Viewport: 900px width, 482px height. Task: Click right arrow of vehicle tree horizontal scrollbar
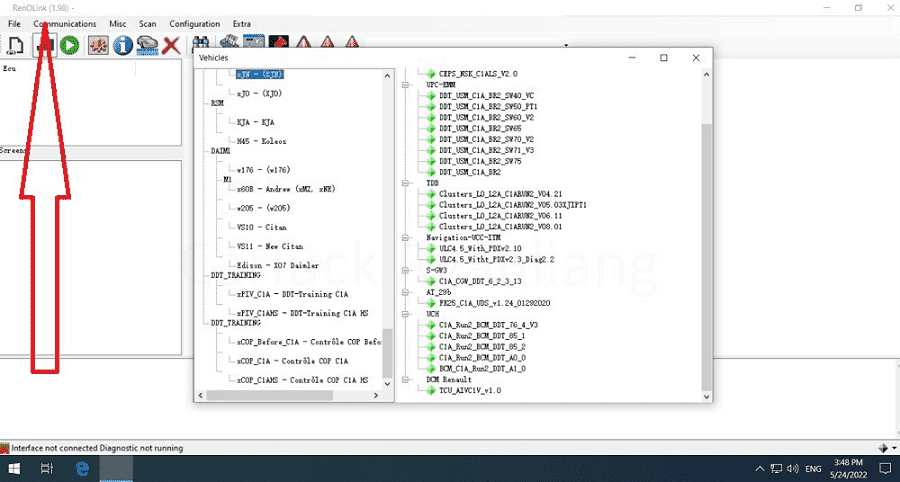[376, 395]
